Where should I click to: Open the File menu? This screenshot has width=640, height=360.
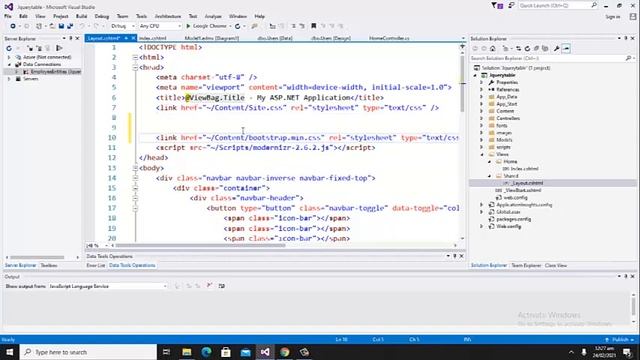(x=8, y=16)
